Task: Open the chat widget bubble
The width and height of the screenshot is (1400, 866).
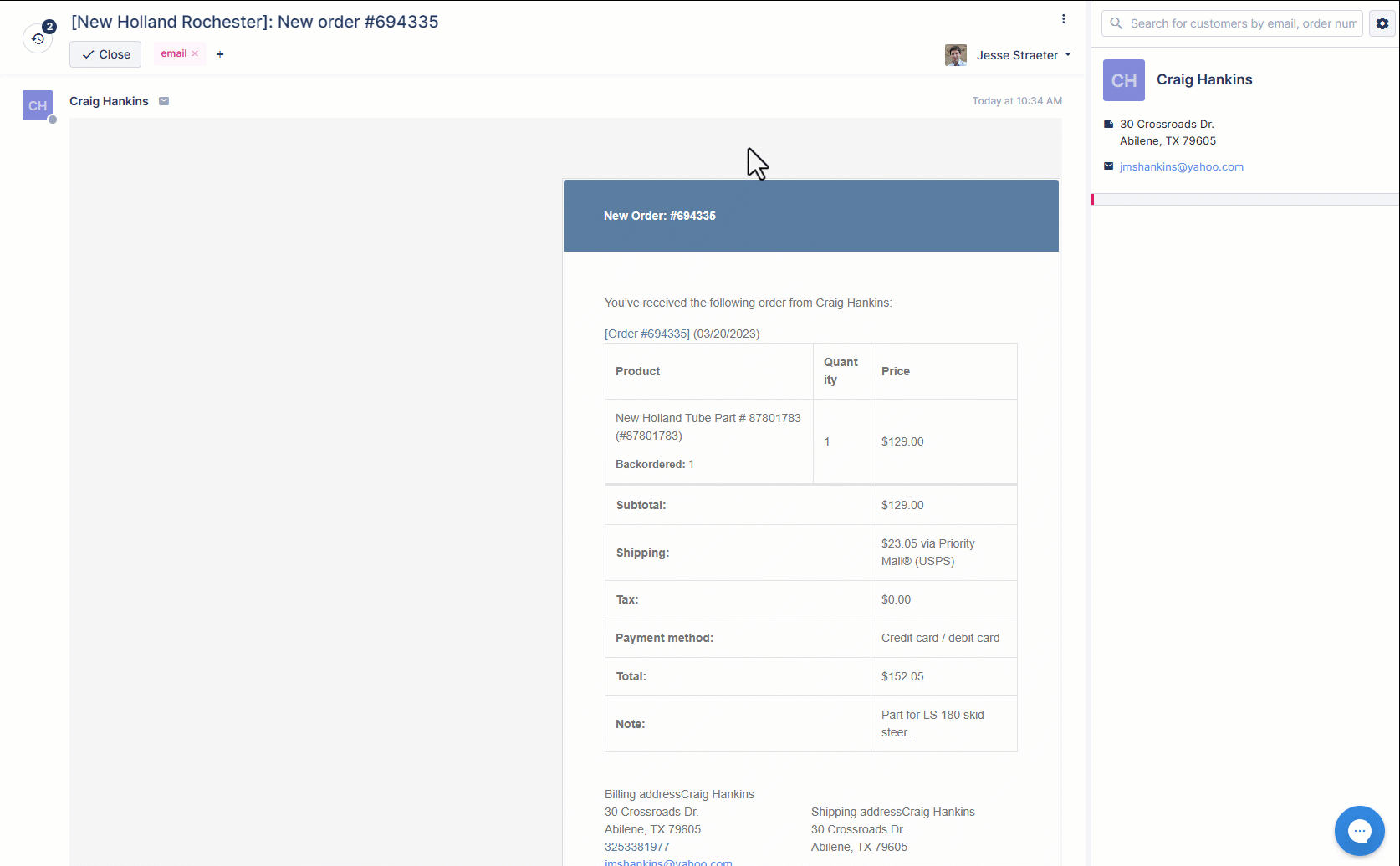Action: (x=1359, y=830)
